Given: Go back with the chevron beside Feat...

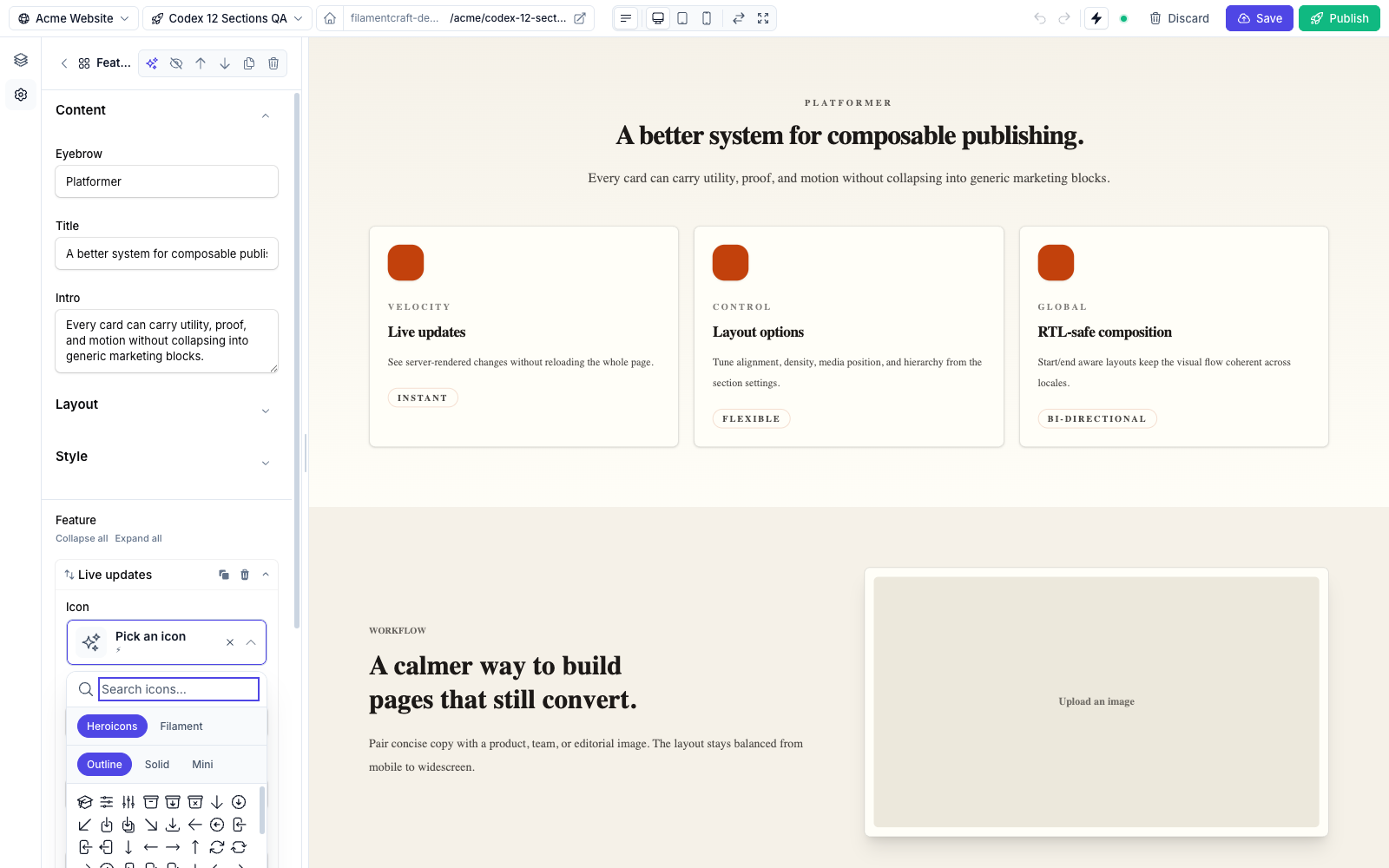Looking at the screenshot, I should tap(64, 63).
